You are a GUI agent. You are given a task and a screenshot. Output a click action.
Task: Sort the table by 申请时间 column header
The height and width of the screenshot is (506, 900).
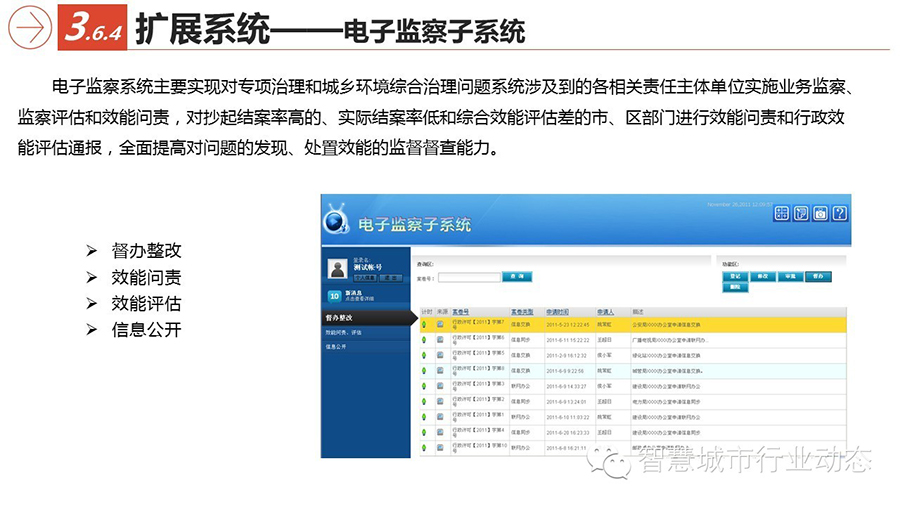[557, 312]
